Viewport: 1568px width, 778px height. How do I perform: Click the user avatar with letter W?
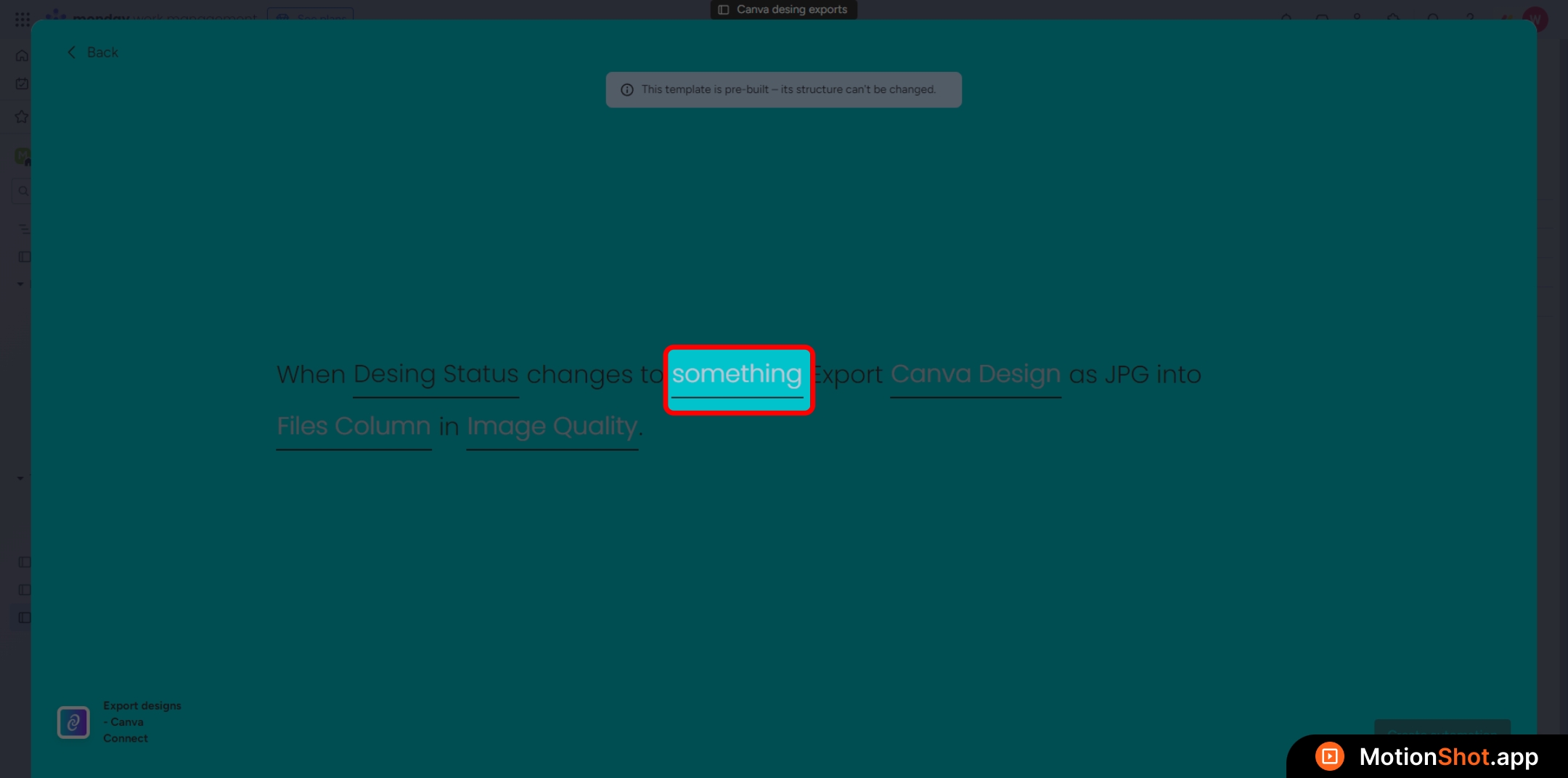tap(1535, 20)
